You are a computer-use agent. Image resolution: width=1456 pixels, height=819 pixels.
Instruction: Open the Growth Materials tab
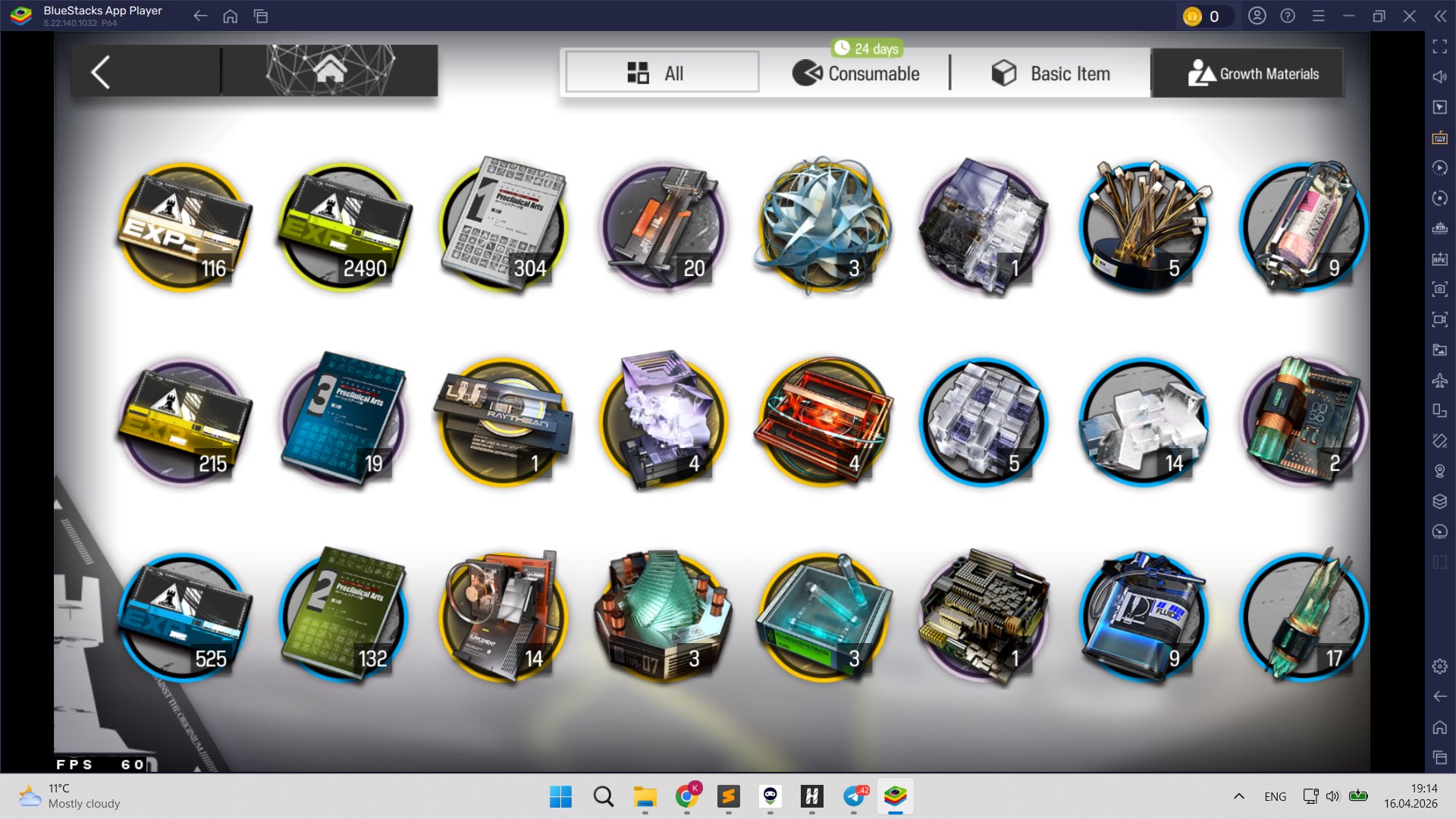(x=1253, y=74)
